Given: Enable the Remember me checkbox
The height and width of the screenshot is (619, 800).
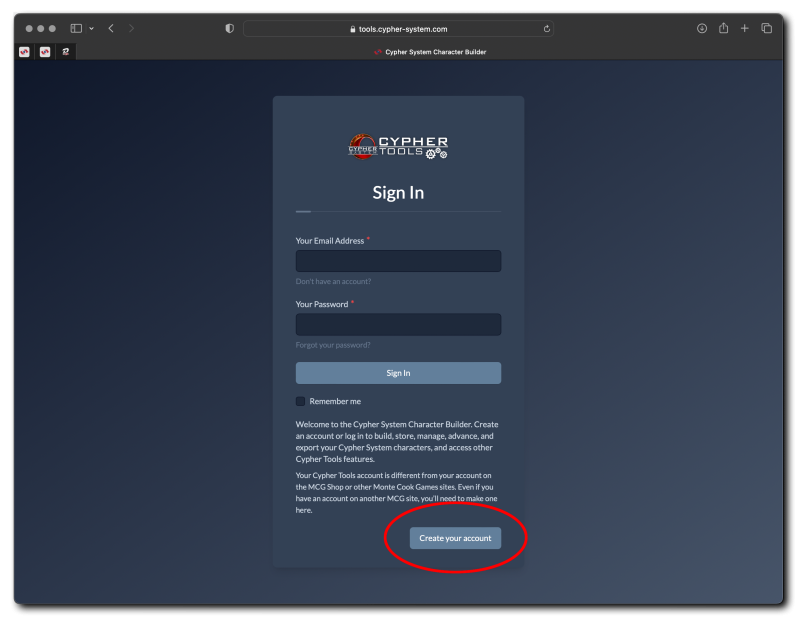Looking at the screenshot, I should (x=301, y=401).
